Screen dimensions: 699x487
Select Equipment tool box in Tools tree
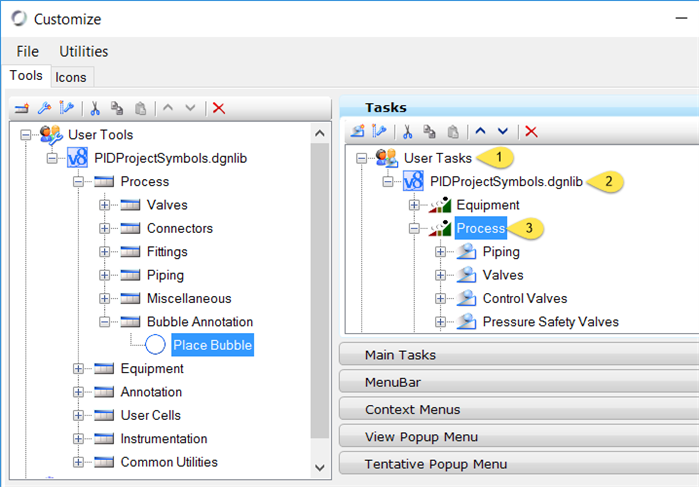coord(152,368)
